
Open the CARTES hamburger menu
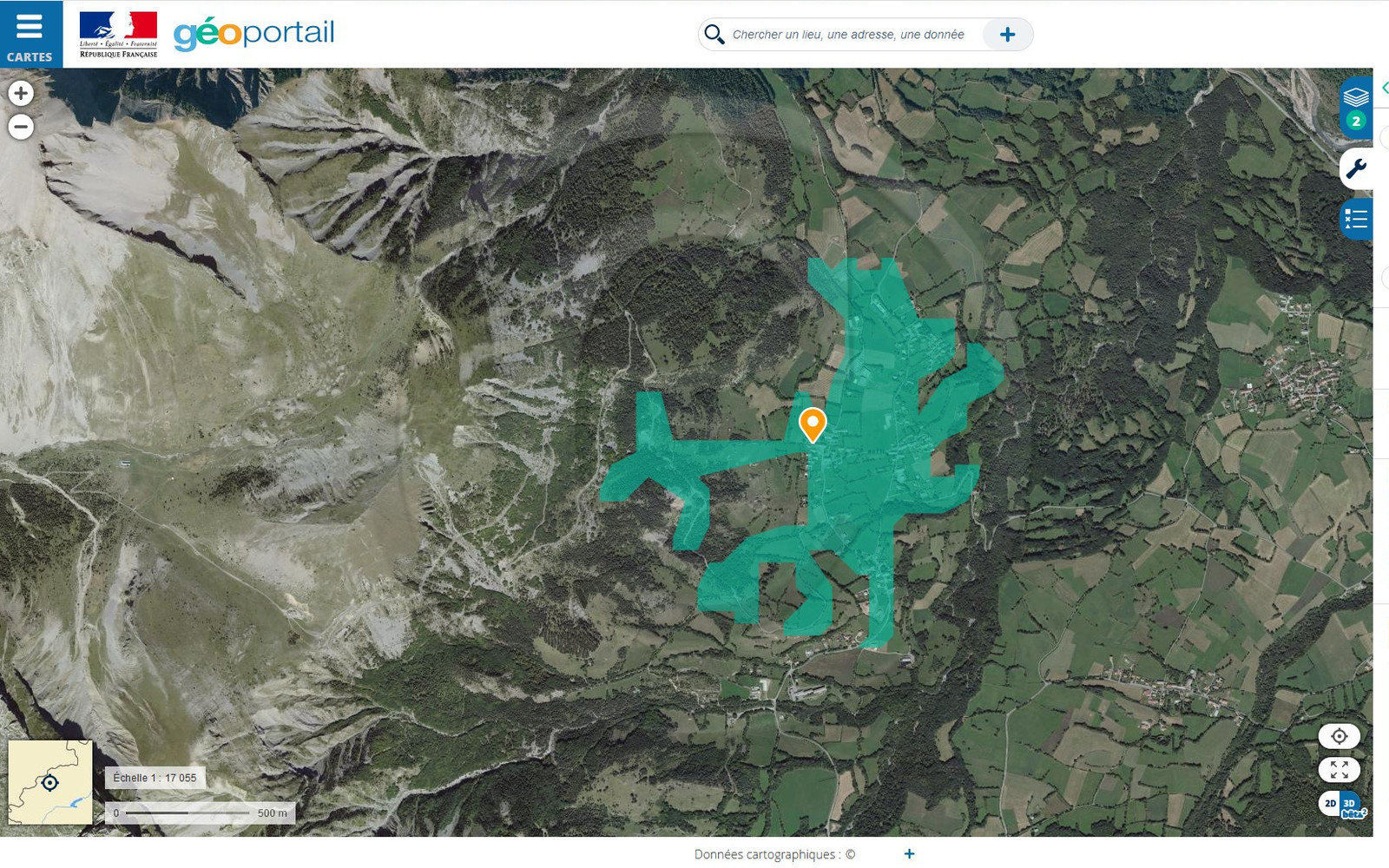30,34
